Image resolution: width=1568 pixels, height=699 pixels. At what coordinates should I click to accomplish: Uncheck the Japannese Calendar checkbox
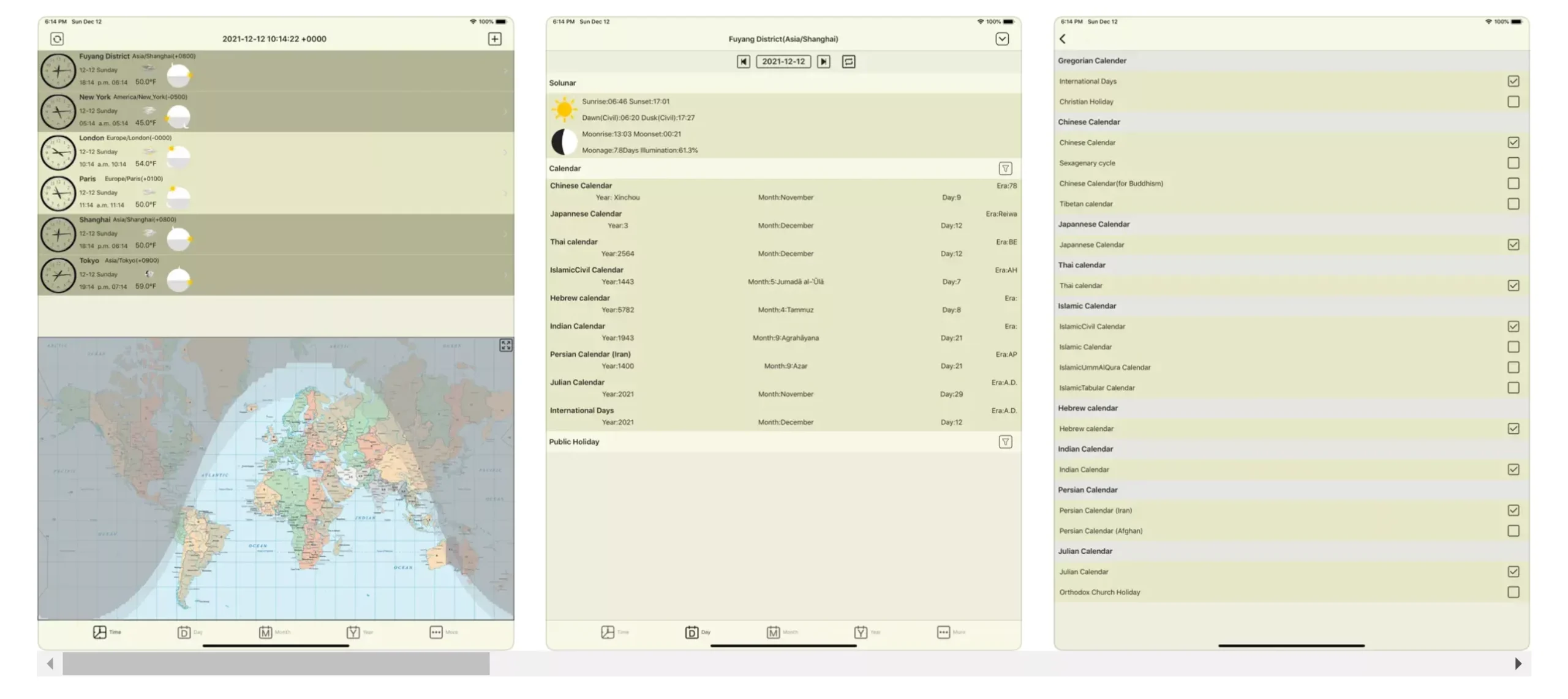[x=1513, y=245]
